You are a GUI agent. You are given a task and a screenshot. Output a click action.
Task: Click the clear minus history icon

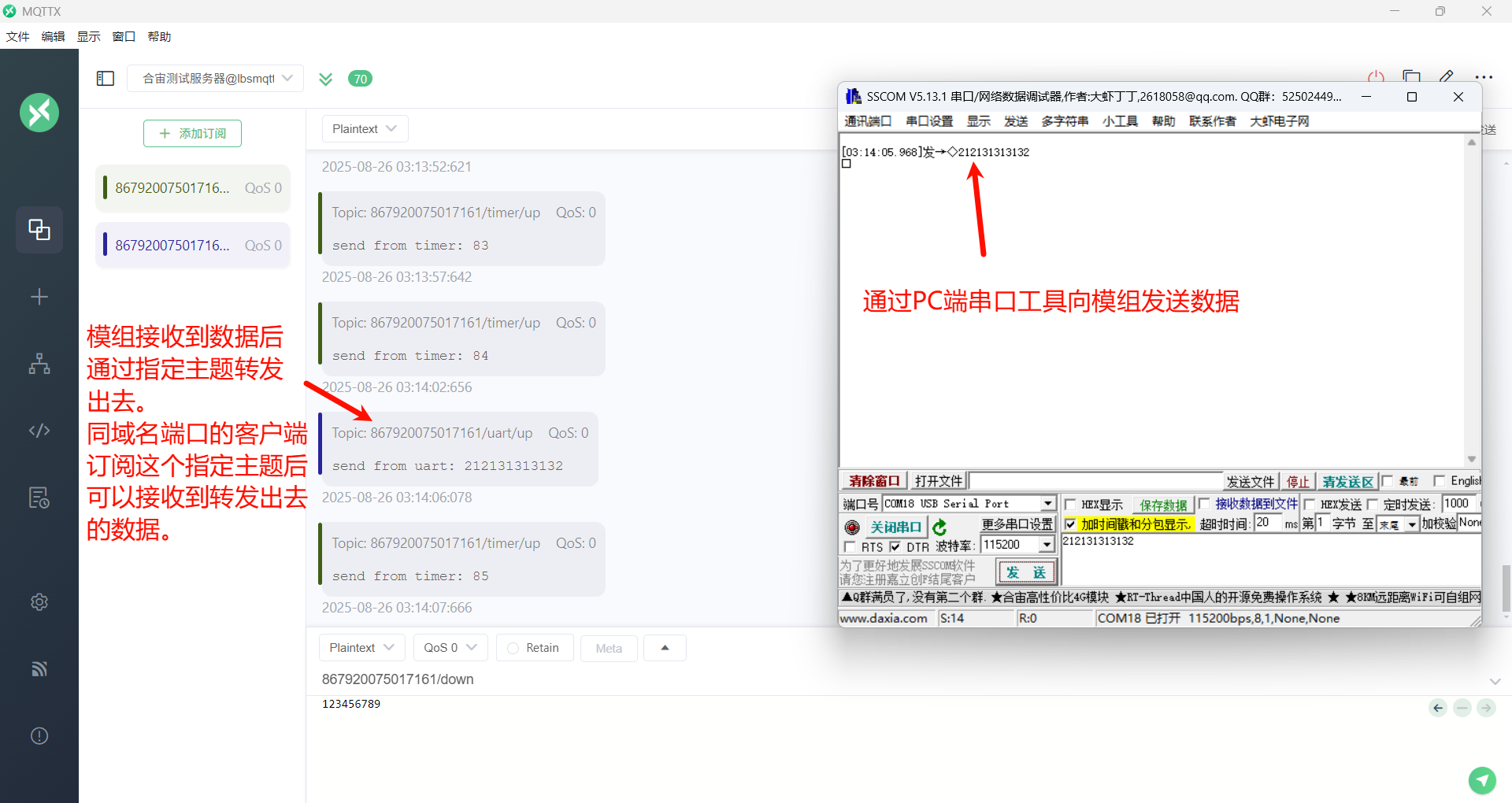click(1462, 708)
